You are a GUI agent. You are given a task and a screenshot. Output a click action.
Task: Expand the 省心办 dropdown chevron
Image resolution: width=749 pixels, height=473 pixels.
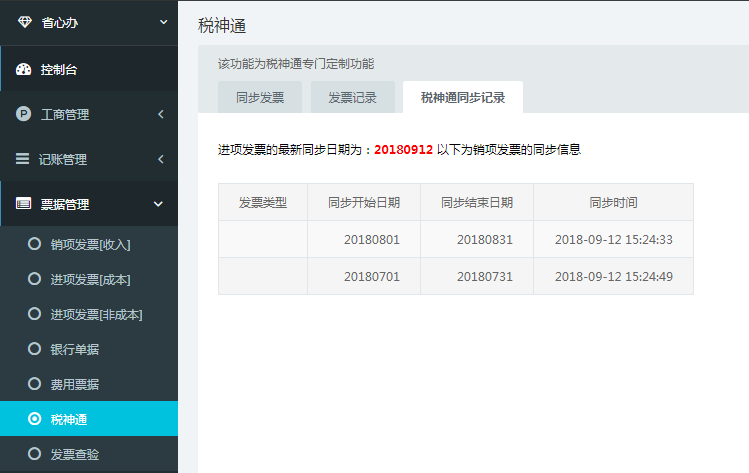163,22
